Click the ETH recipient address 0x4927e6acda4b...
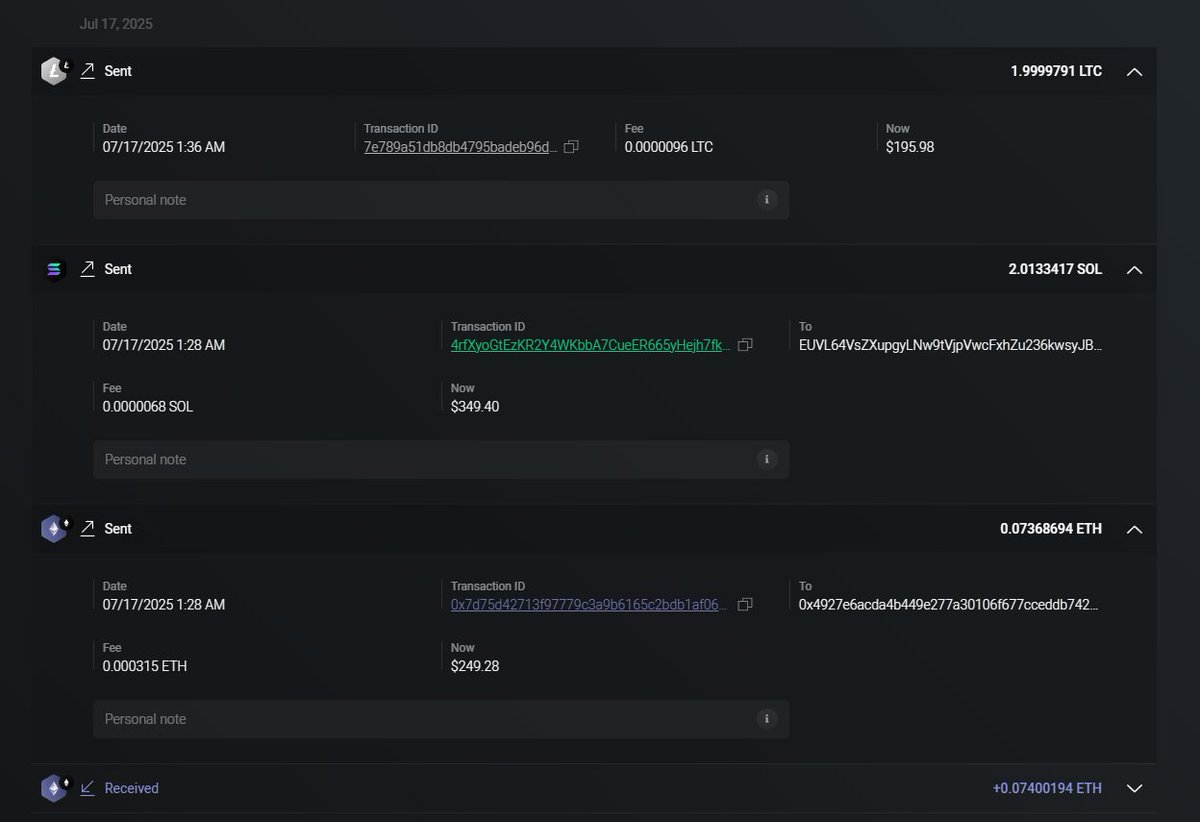Screen dimensions: 1200x822 pos(949,605)
